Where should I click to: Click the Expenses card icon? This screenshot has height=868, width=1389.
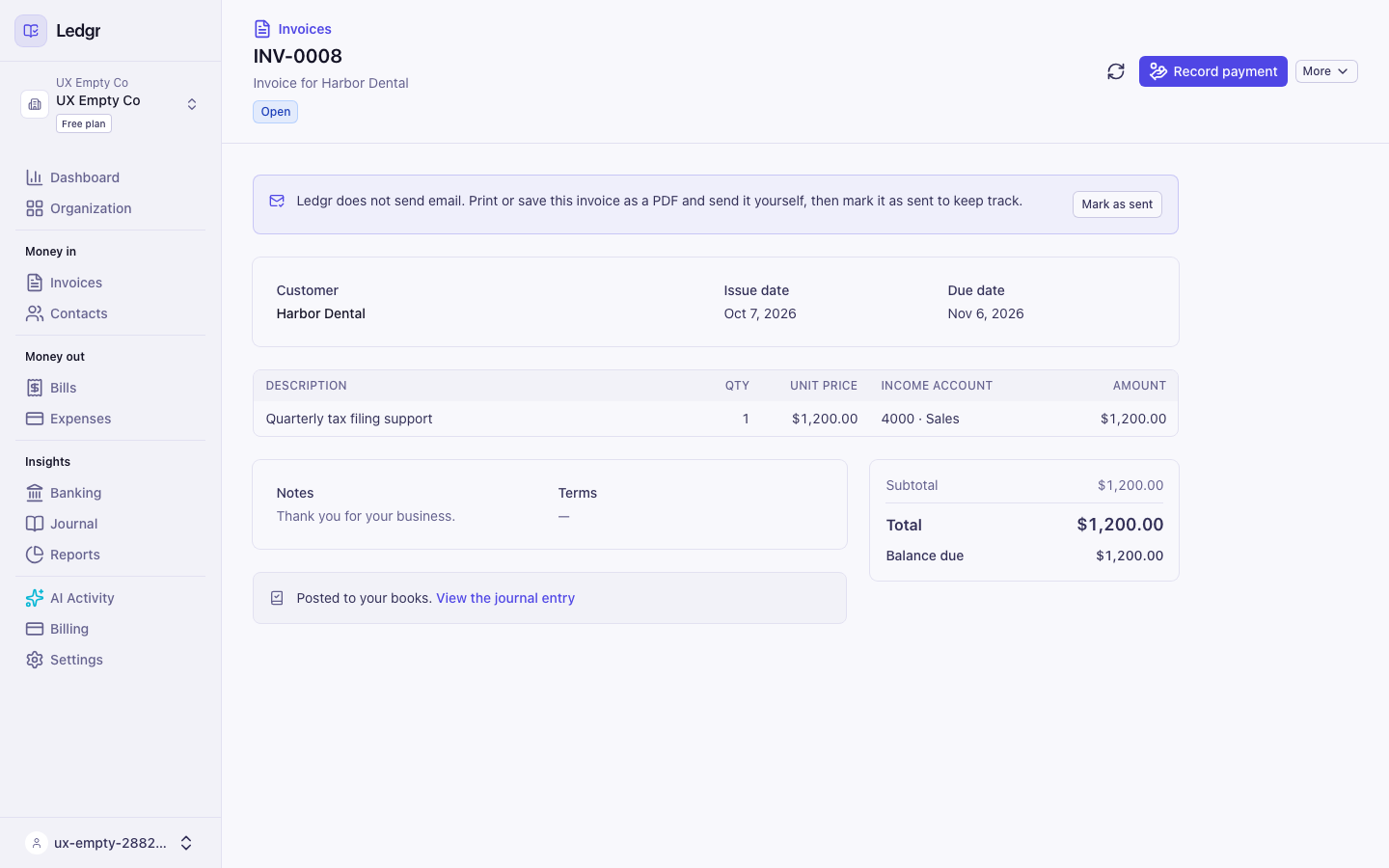click(x=35, y=419)
